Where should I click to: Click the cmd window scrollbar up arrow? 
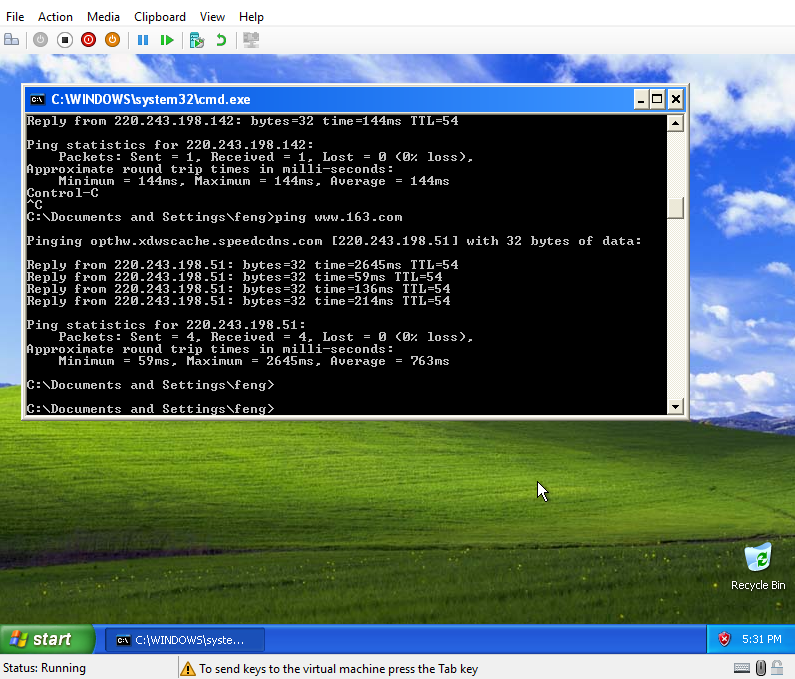(x=676, y=123)
